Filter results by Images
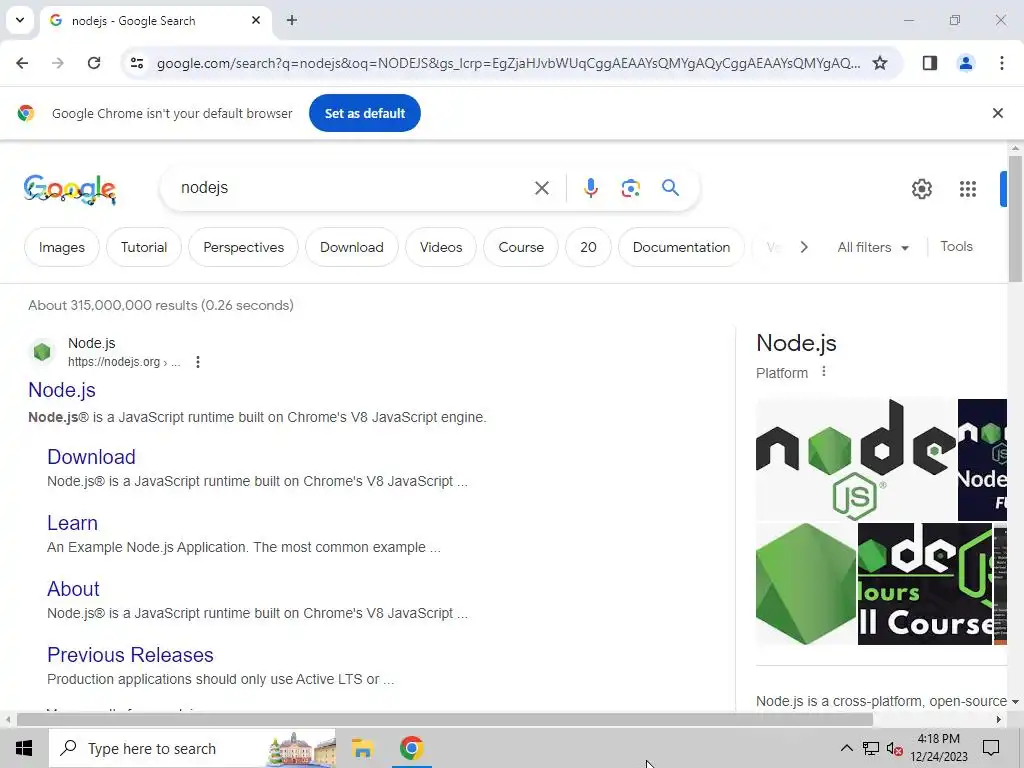Screen dimensions: 1024x768 (x=61, y=247)
